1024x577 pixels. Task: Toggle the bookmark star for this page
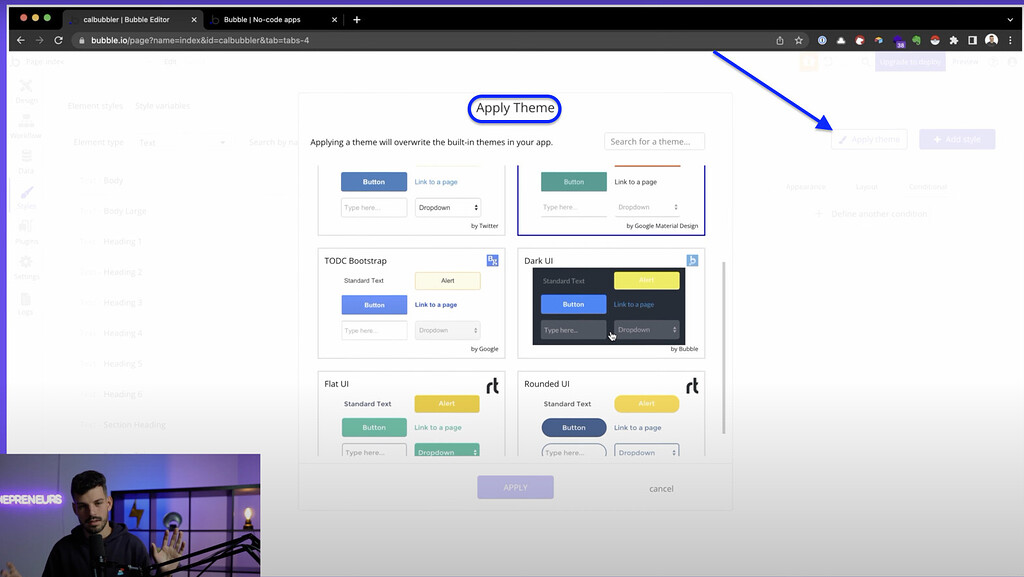pos(798,40)
